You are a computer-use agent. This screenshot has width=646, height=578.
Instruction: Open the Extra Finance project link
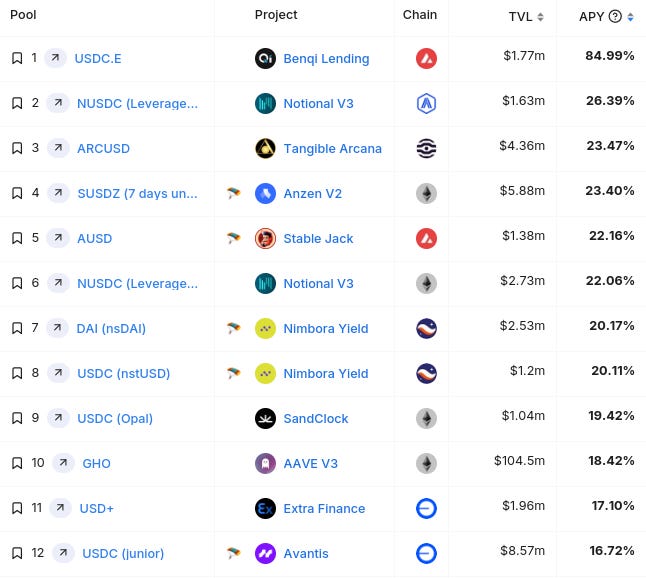[x=324, y=508]
